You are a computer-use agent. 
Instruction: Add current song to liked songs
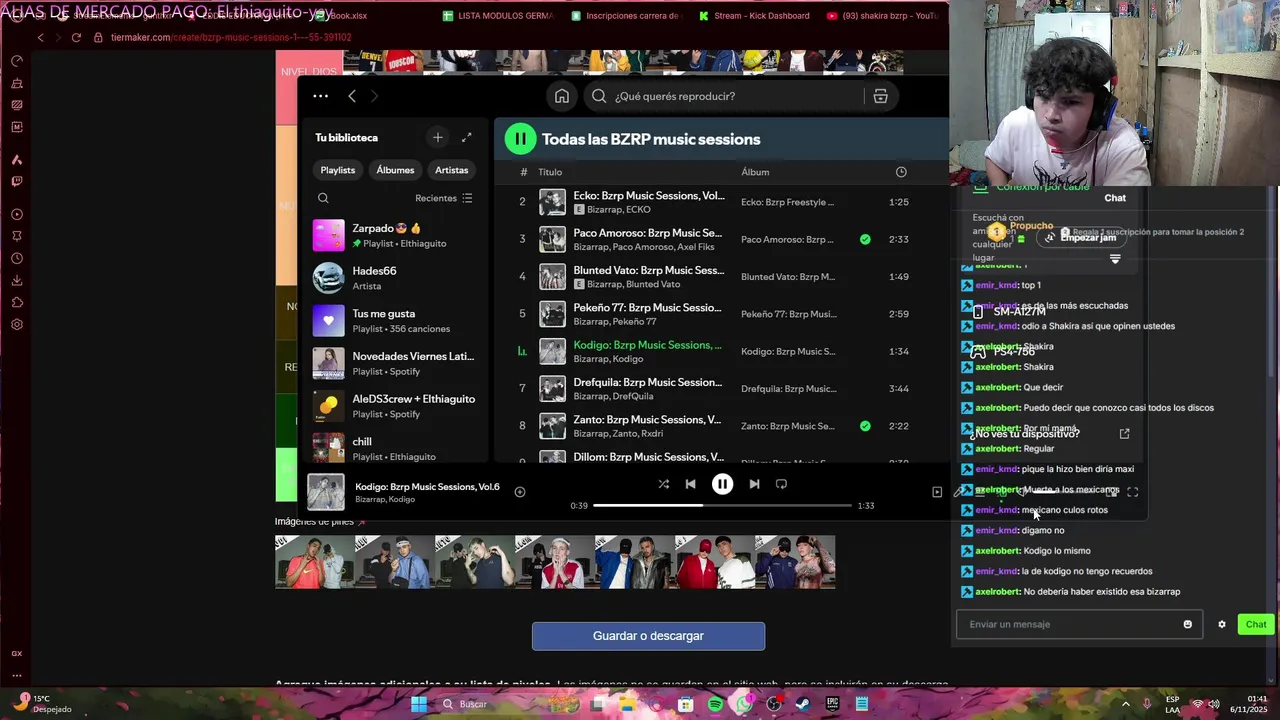(520, 492)
